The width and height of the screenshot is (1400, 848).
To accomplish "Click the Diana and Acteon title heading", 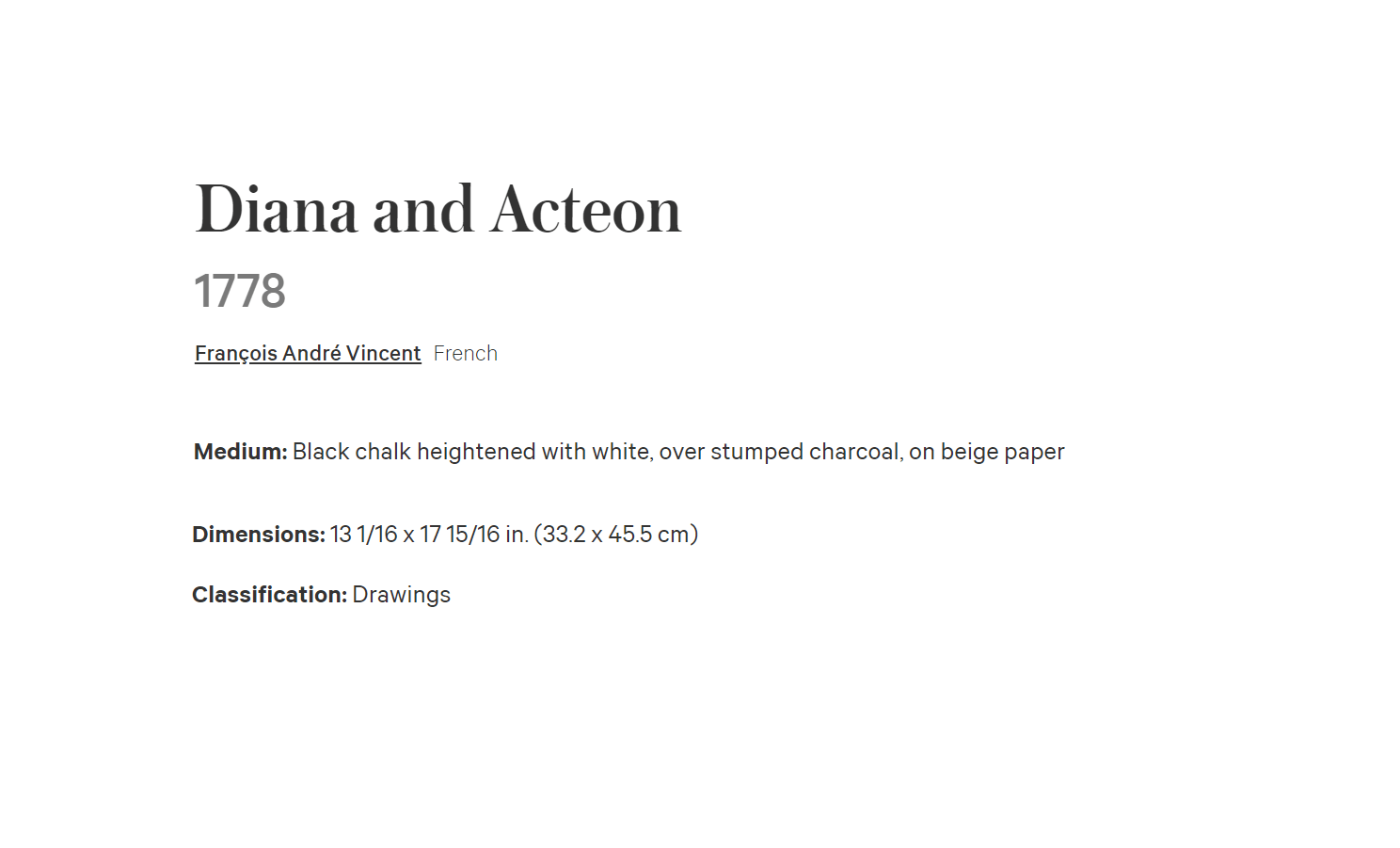I will (x=438, y=209).
